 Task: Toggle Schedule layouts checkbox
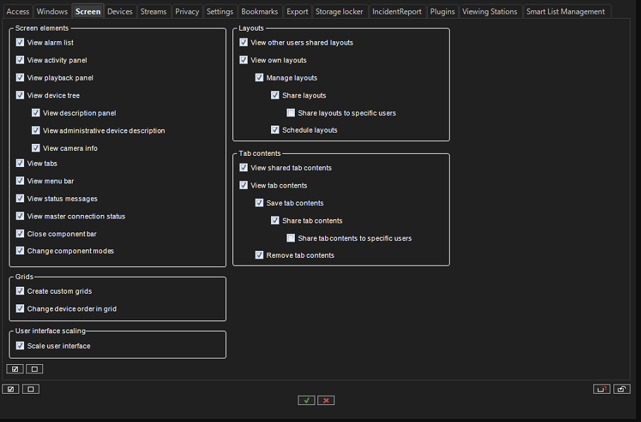click(x=275, y=130)
